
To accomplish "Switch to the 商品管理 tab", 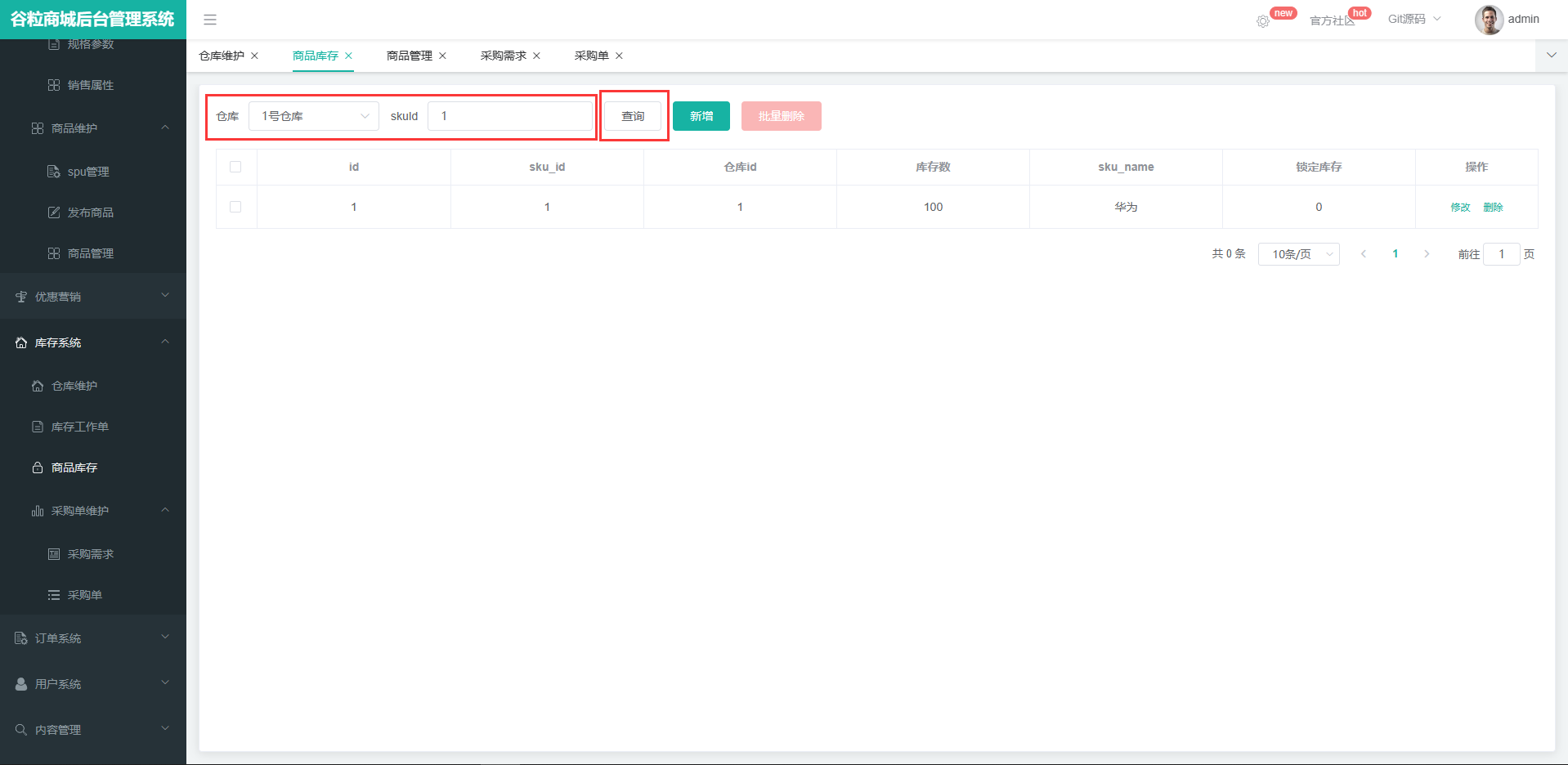I will point(409,56).
